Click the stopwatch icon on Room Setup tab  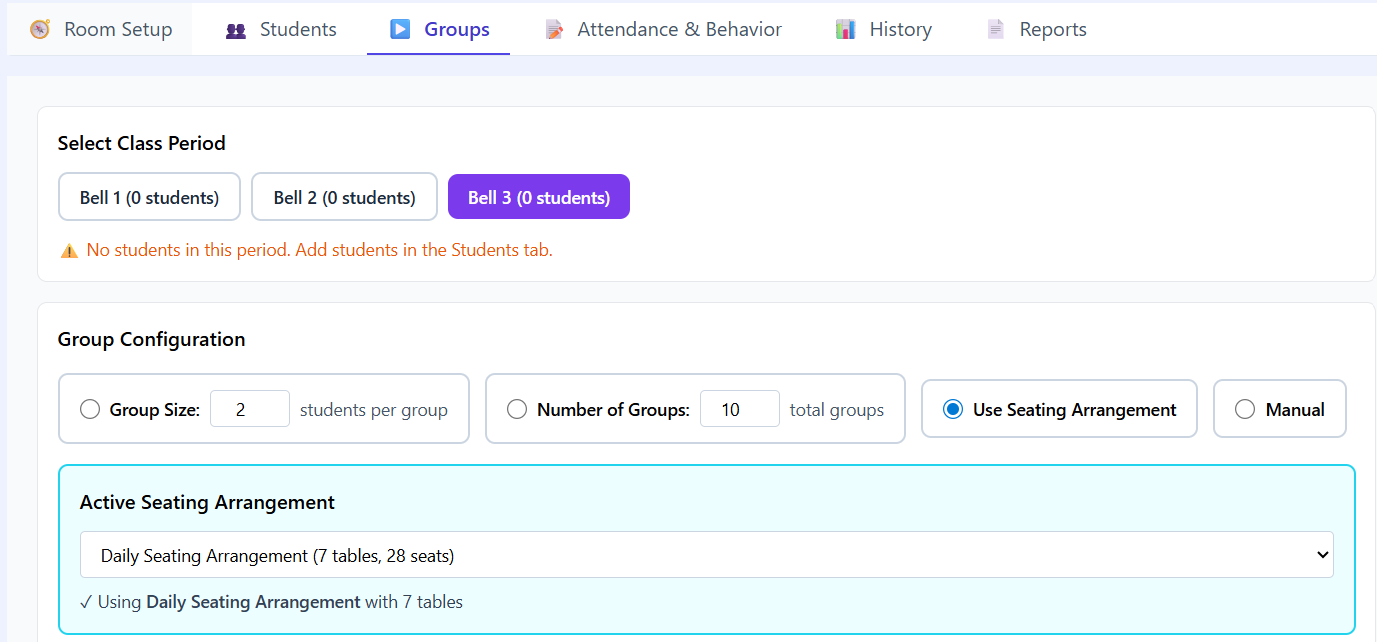[38, 29]
